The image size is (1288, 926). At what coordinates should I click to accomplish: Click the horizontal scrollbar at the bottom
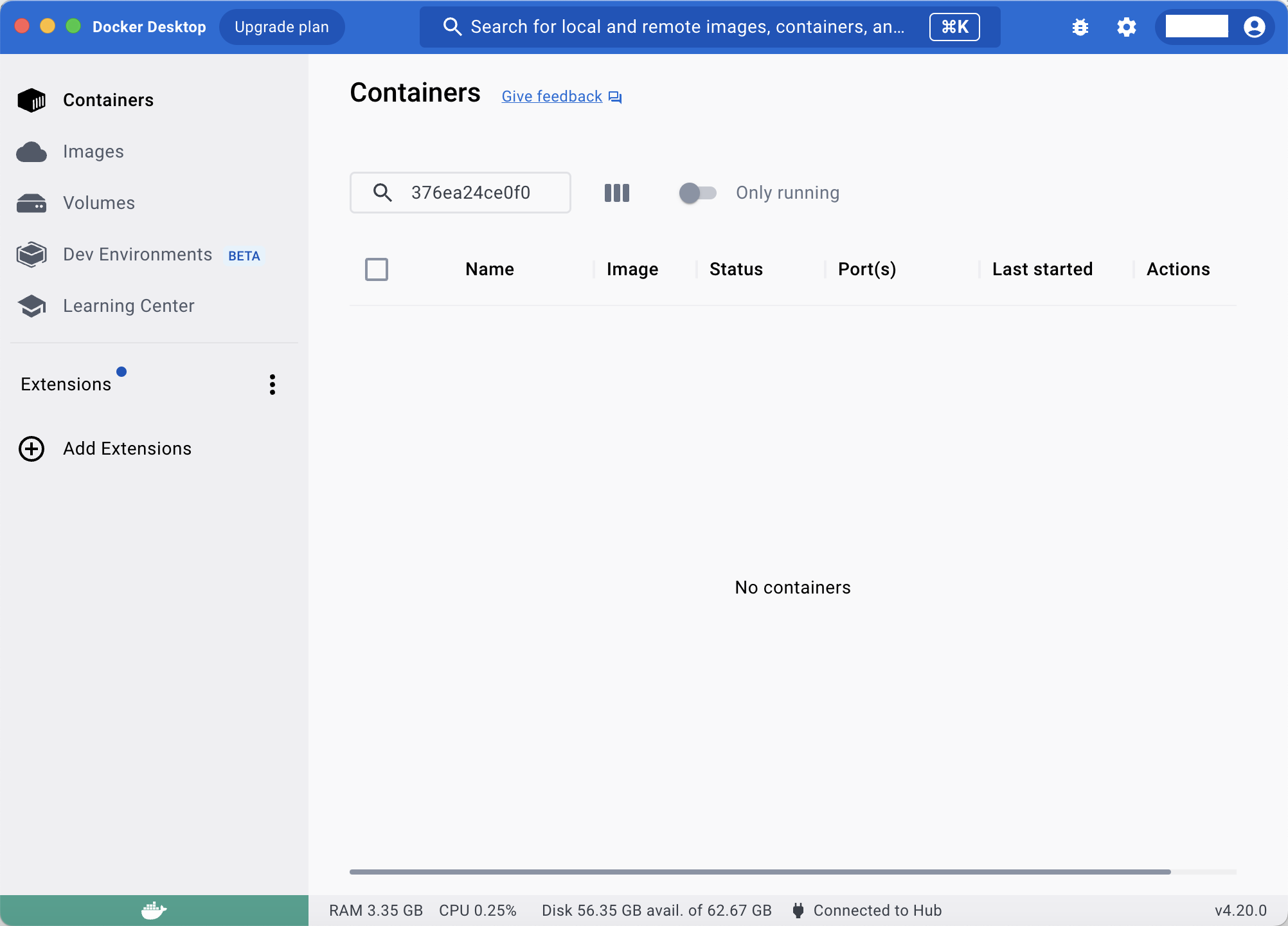point(760,872)
